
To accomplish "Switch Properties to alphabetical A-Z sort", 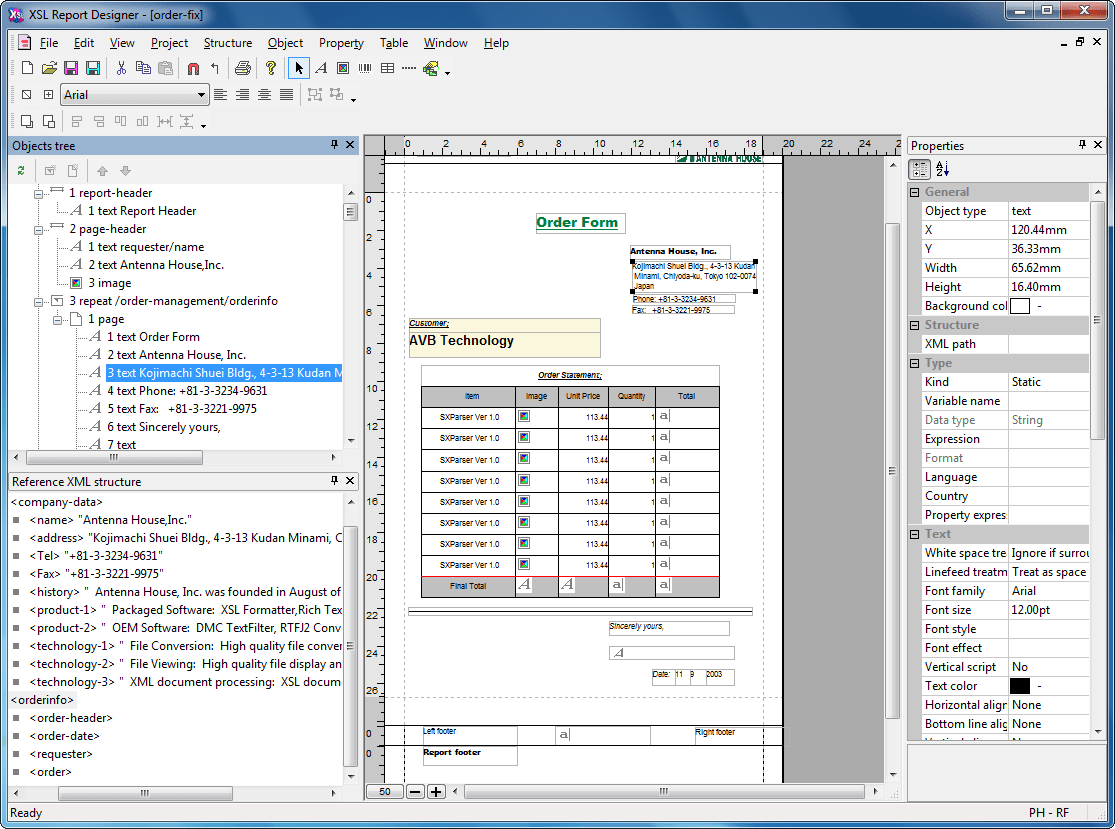I will (942, 169).
